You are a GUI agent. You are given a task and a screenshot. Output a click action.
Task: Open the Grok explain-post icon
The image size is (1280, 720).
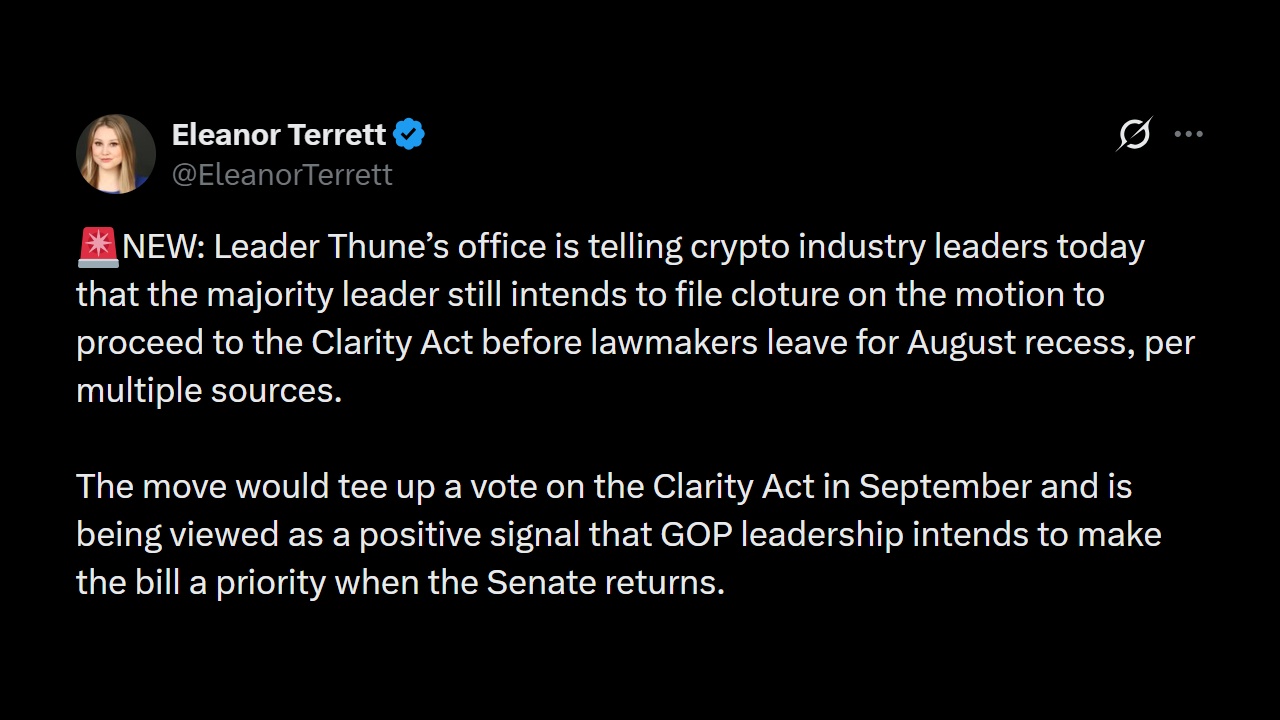pyautogui.click(x=1134, y=134)
